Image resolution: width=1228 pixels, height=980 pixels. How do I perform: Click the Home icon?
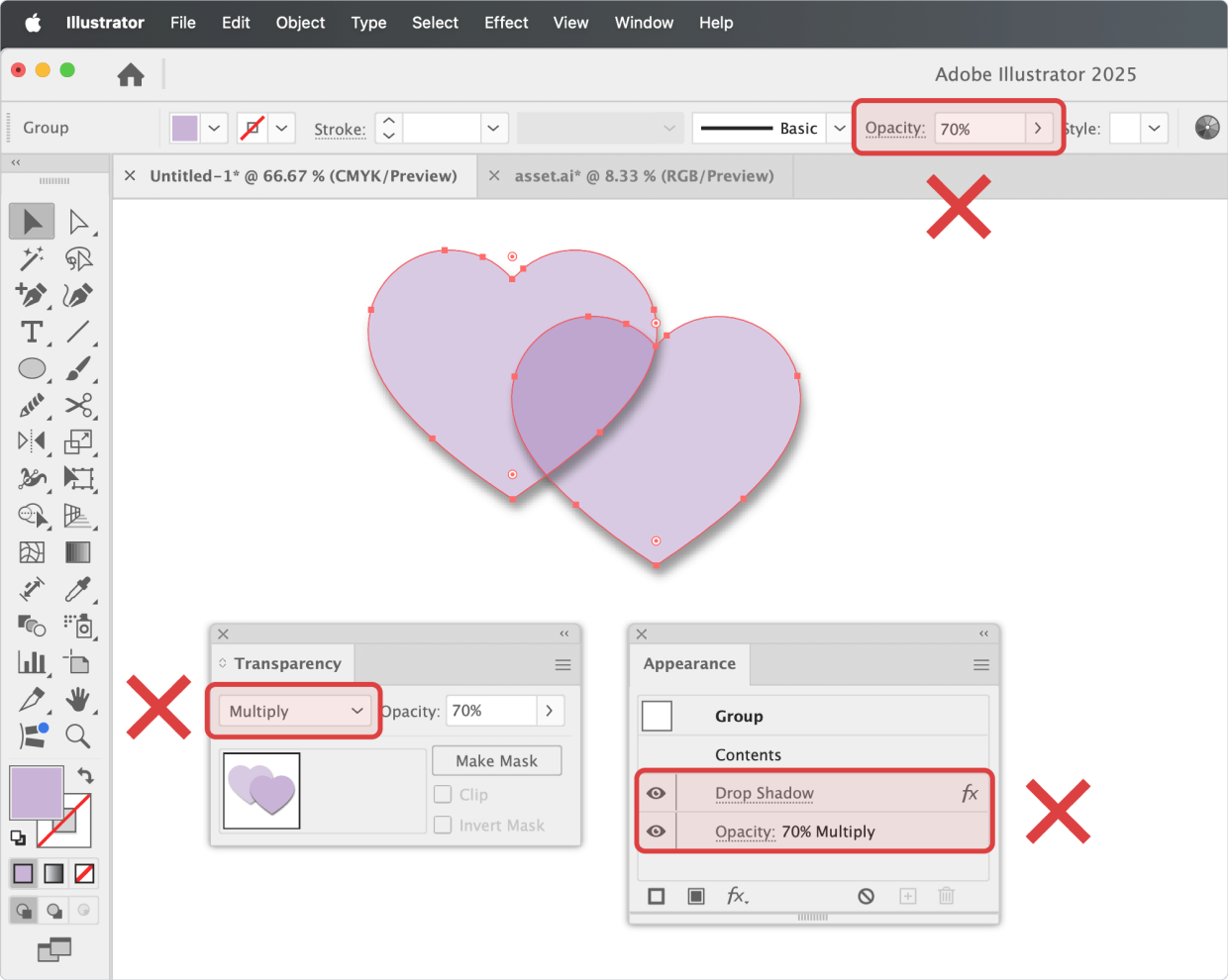[131, 75]
